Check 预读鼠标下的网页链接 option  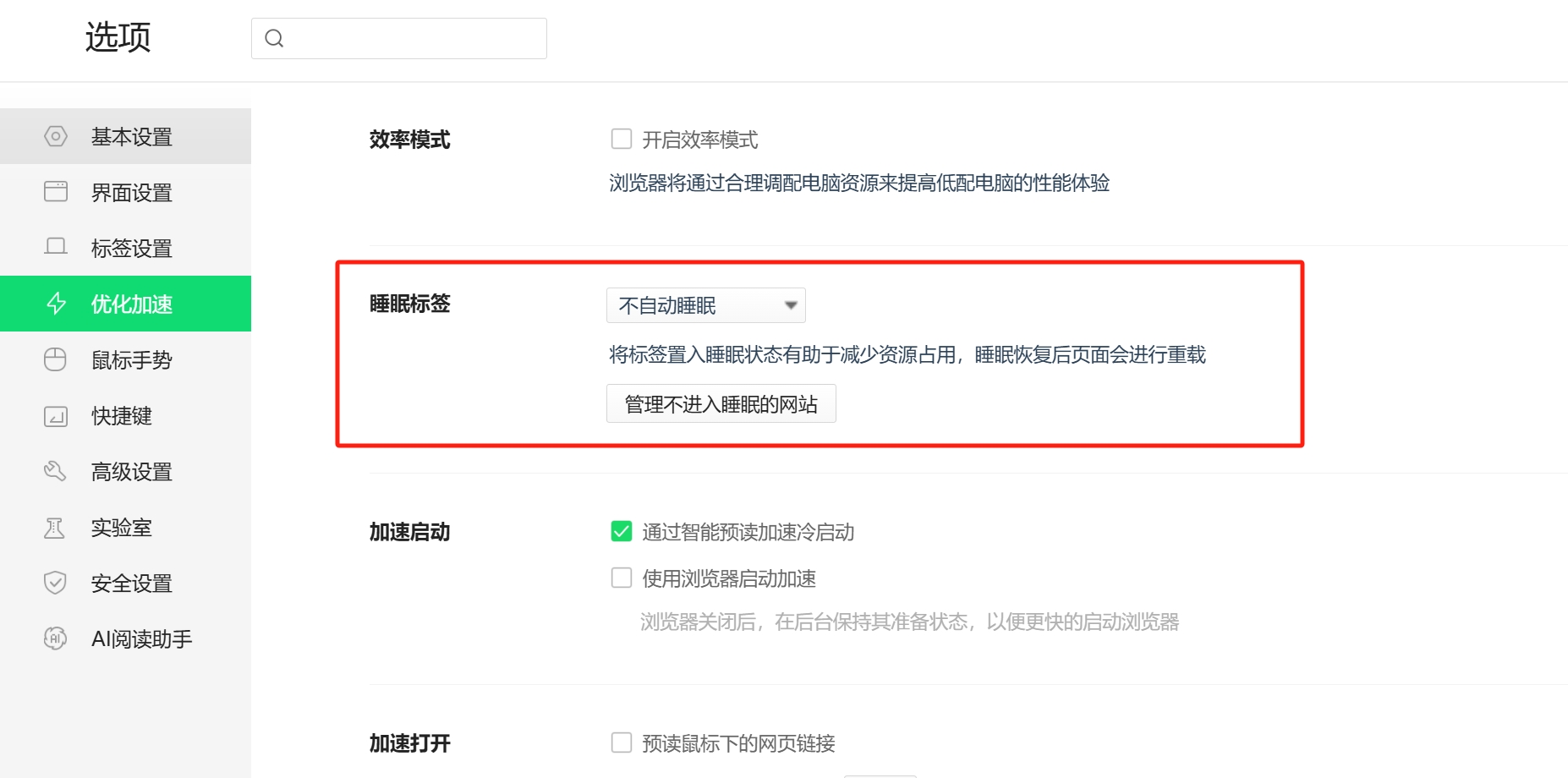pyautogui.click(x=622, y=742)
